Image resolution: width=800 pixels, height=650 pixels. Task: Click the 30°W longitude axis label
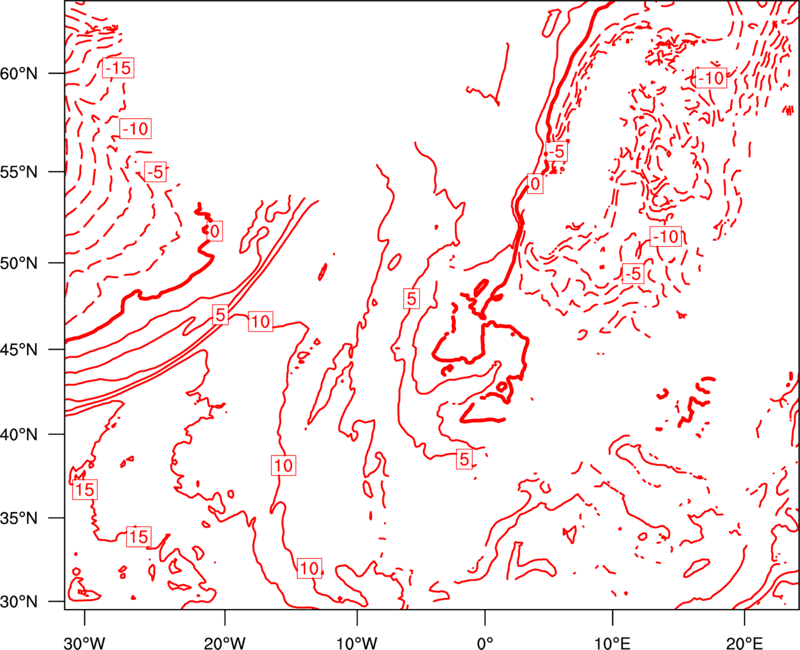(x=85, y=643)
